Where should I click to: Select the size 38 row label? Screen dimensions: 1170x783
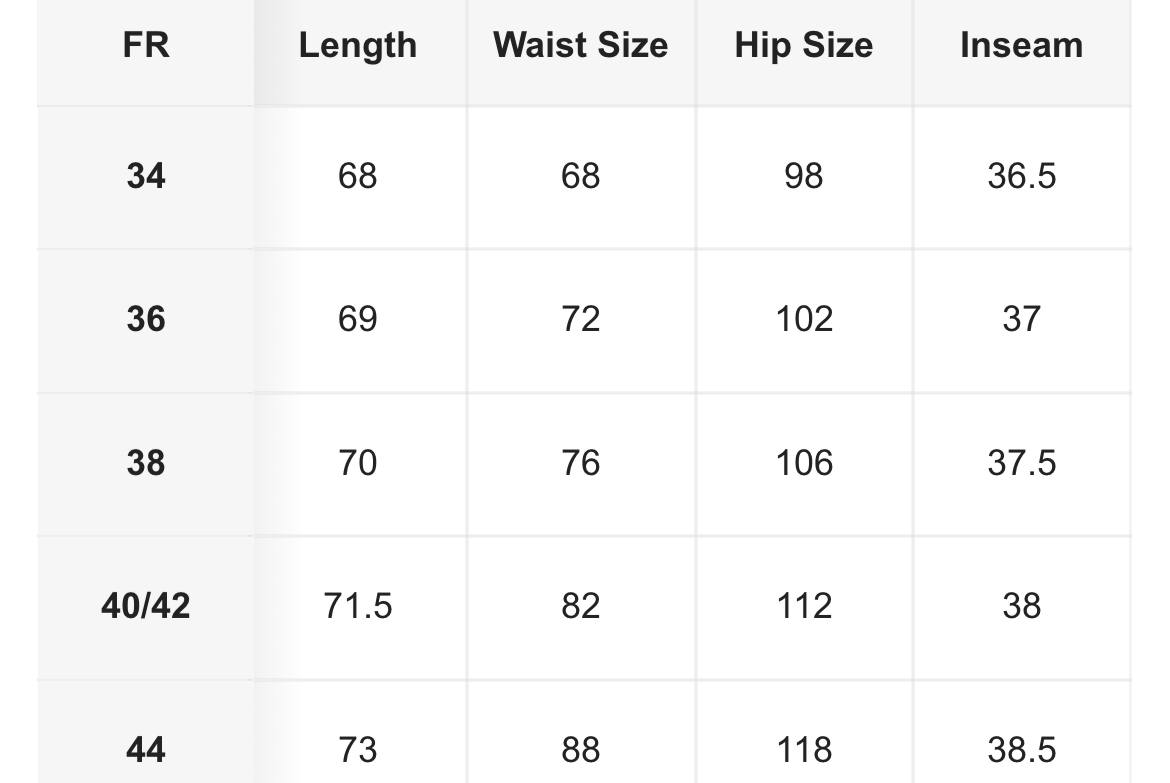(x=146, y=464)
